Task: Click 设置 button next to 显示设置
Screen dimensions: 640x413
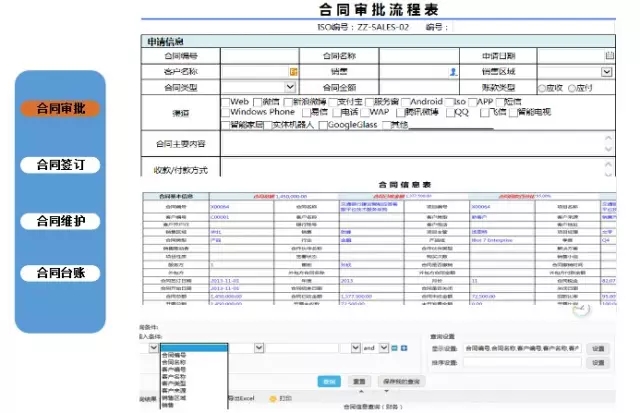Action: (x=598, y=349)
